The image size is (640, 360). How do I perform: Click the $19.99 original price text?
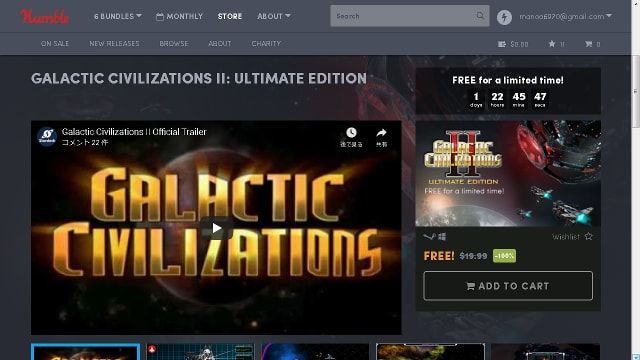(473, 256)
